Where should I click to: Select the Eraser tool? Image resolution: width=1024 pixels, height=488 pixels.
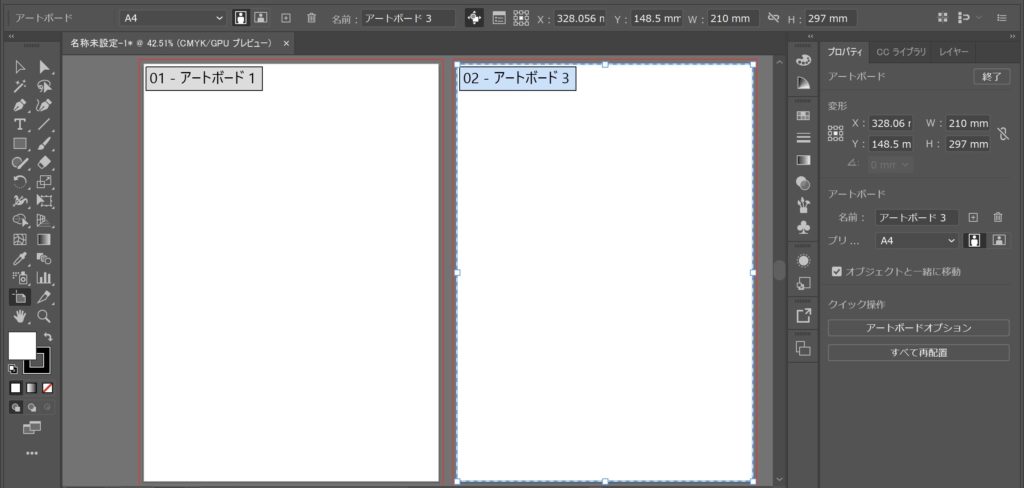coord(44,163)
